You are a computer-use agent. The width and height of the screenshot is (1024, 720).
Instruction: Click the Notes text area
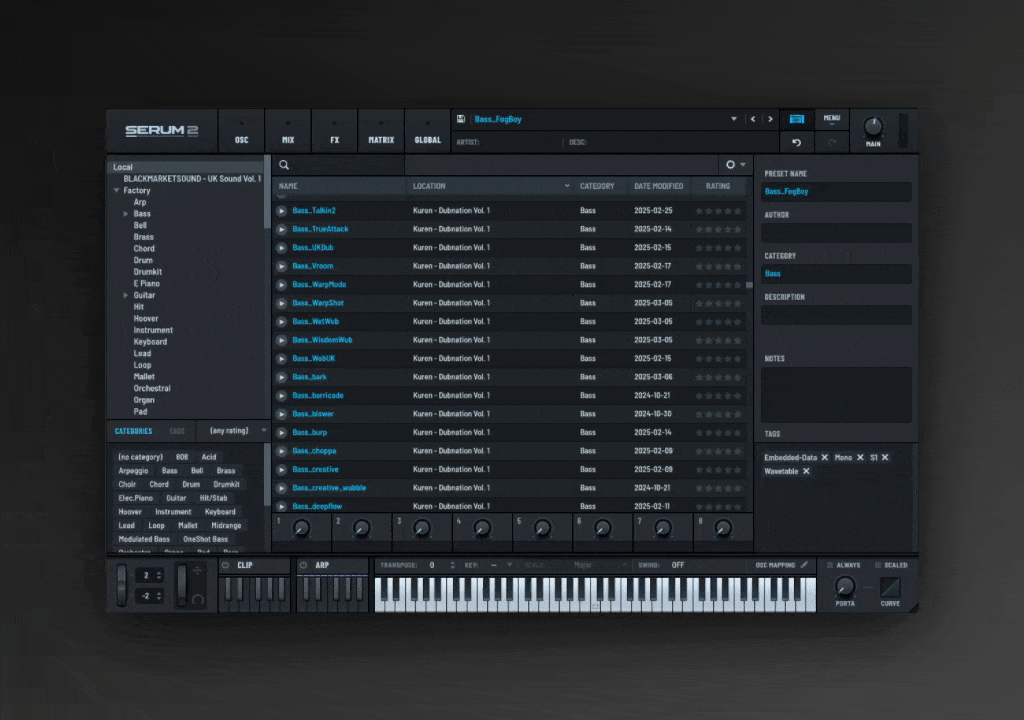[x=836, y=395]
